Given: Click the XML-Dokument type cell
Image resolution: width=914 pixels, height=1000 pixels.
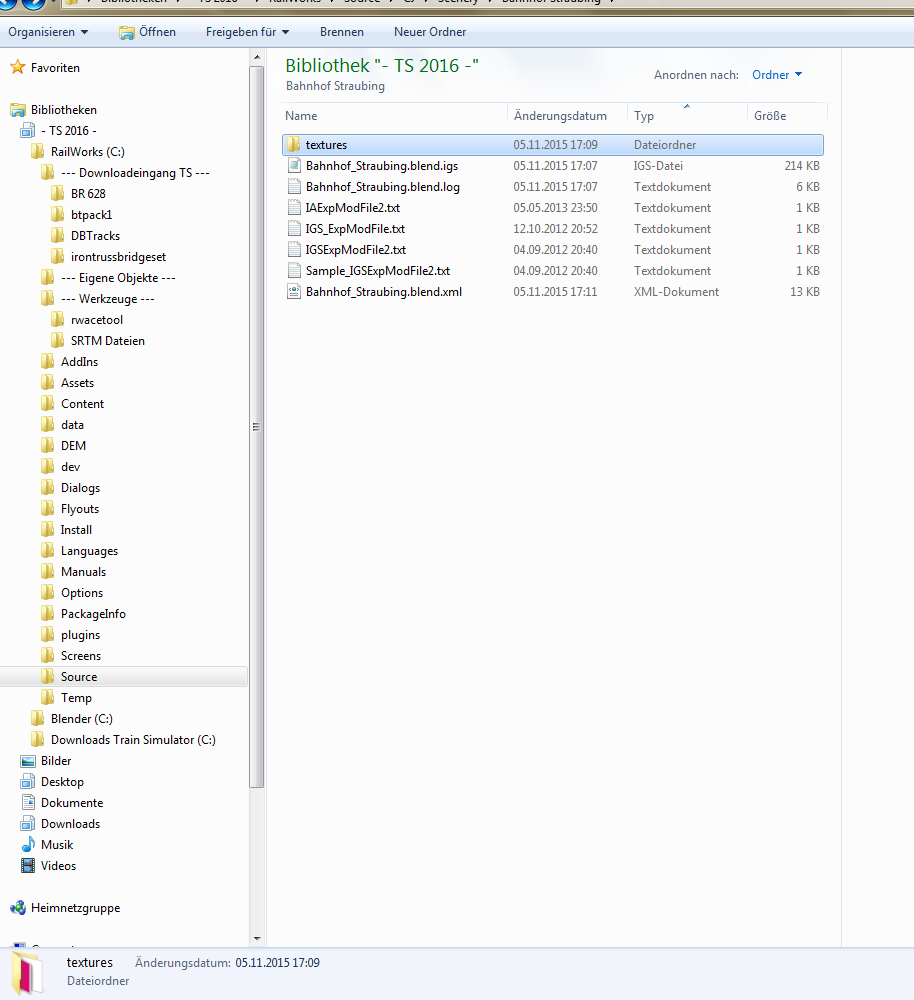Looking at the screenshot, I should coord(676,291).
